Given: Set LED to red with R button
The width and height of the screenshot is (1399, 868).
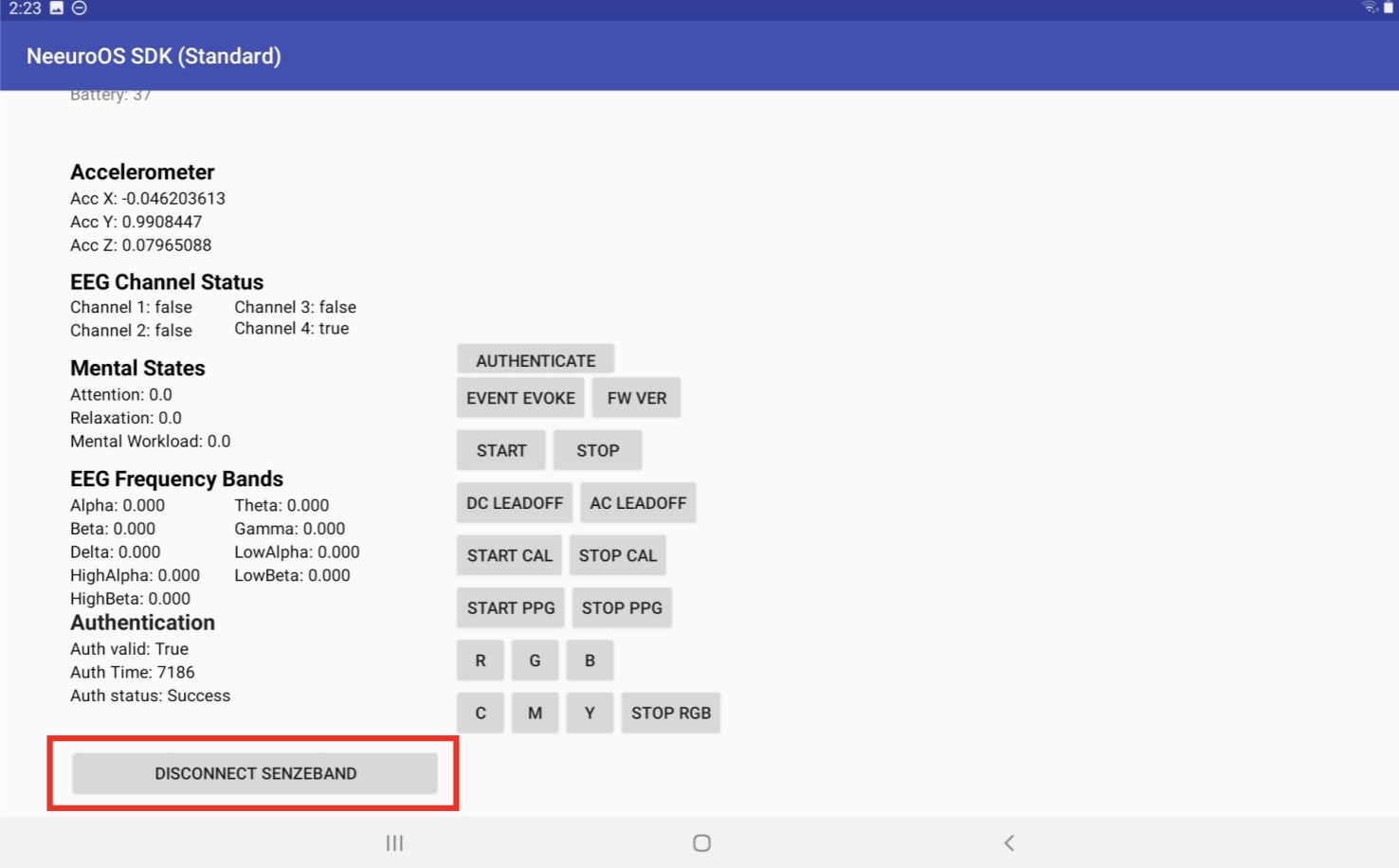Looking at the screenshot, I should click(480, 660).
